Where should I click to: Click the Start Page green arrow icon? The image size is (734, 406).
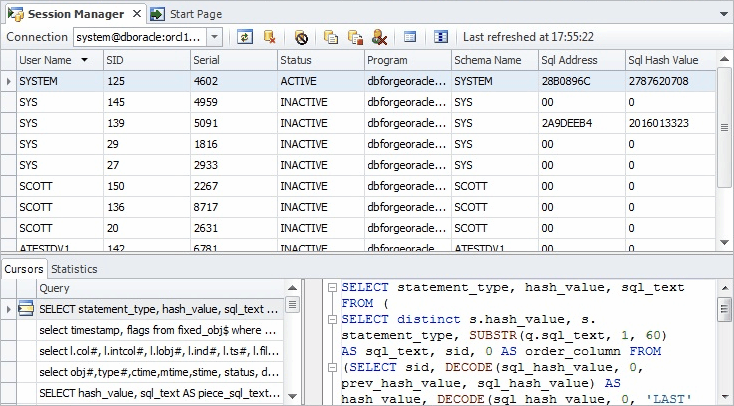click(157, 14)
